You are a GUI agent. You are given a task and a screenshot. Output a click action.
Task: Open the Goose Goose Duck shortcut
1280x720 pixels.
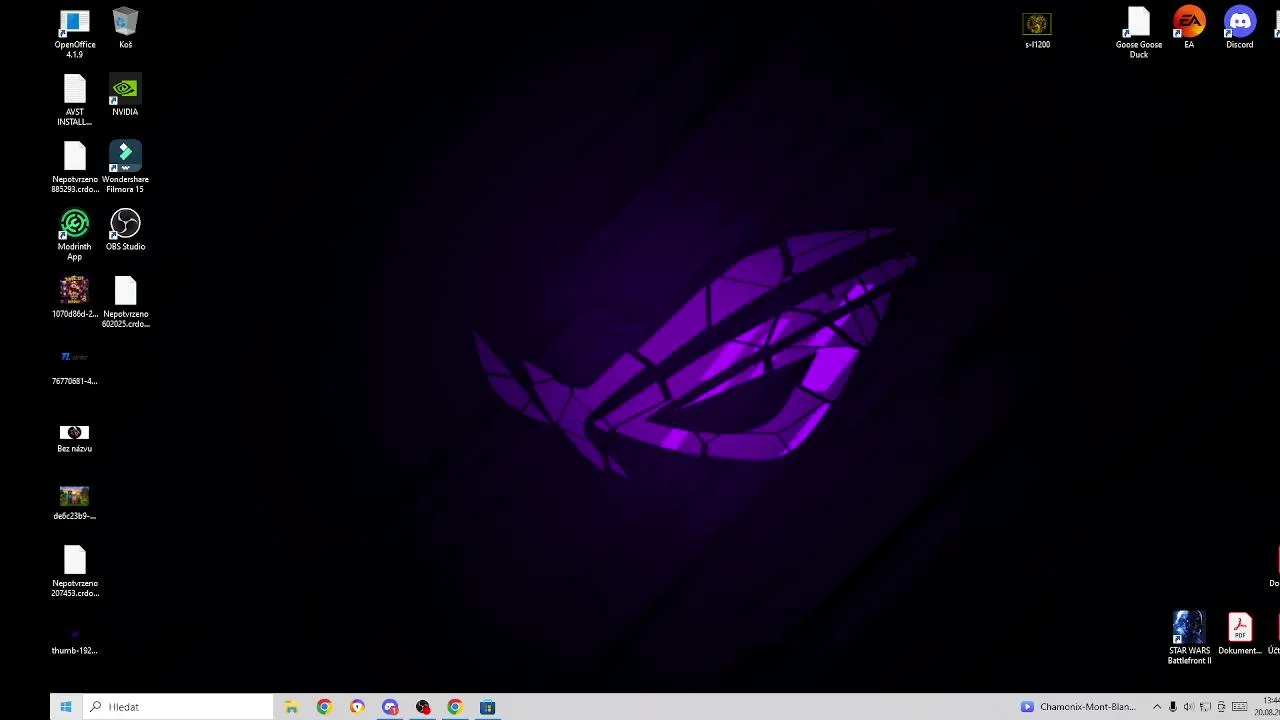pos(1139,33)
